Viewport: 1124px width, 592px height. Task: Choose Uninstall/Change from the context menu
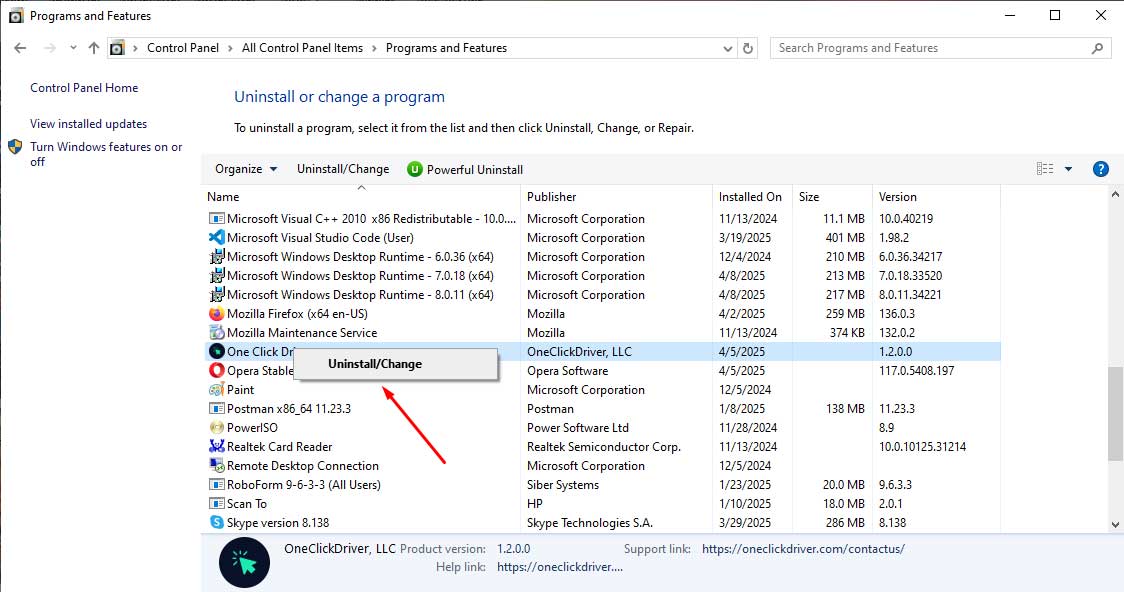click(x=375, y=364)
